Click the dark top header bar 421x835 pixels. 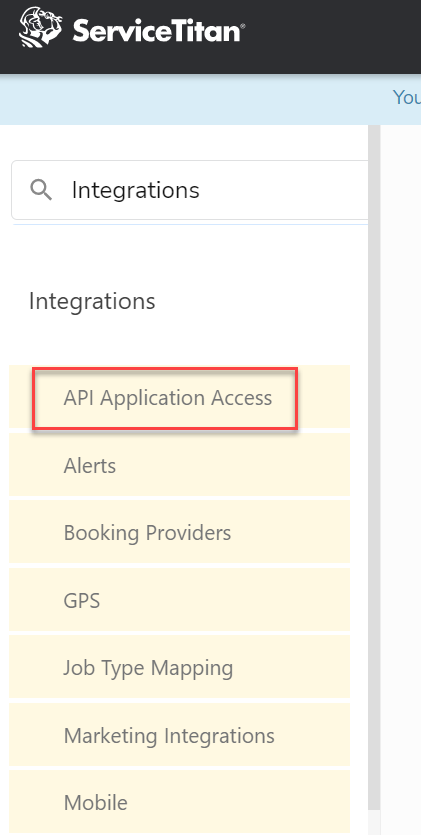pyautogui.click(x=210, y=37)
